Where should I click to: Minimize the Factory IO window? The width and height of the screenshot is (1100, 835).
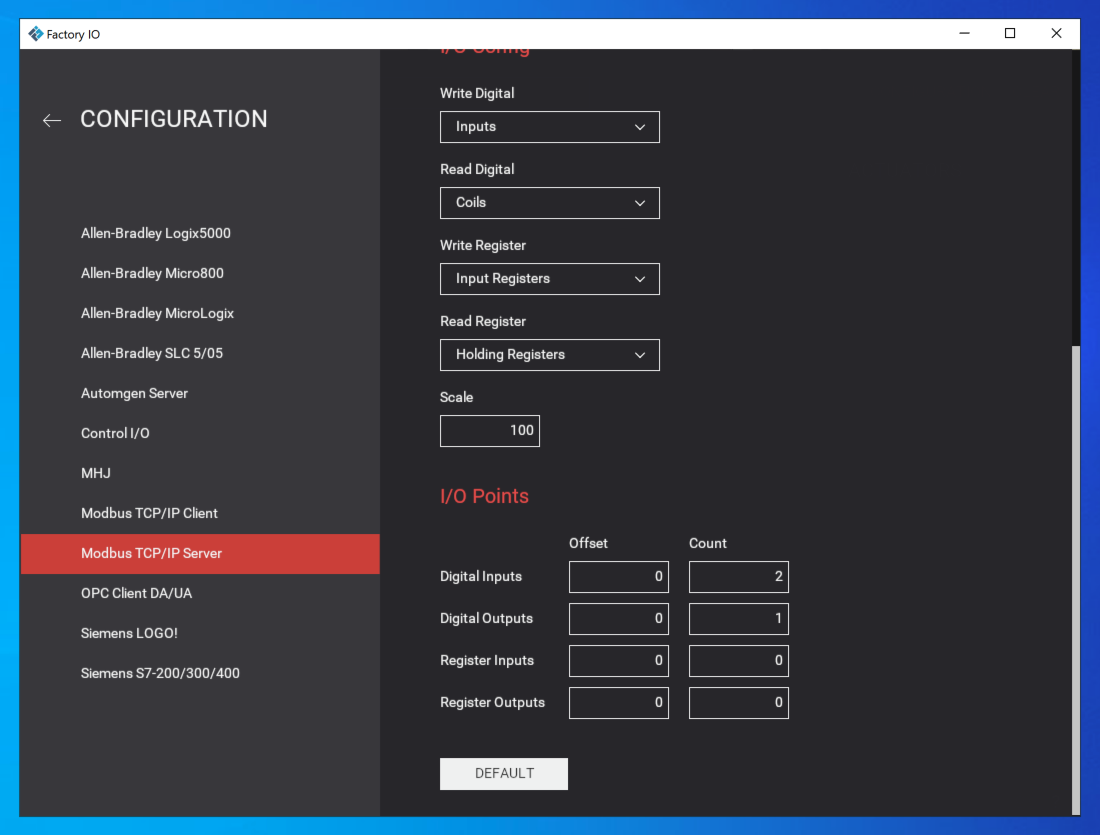[x=965, y=33]
